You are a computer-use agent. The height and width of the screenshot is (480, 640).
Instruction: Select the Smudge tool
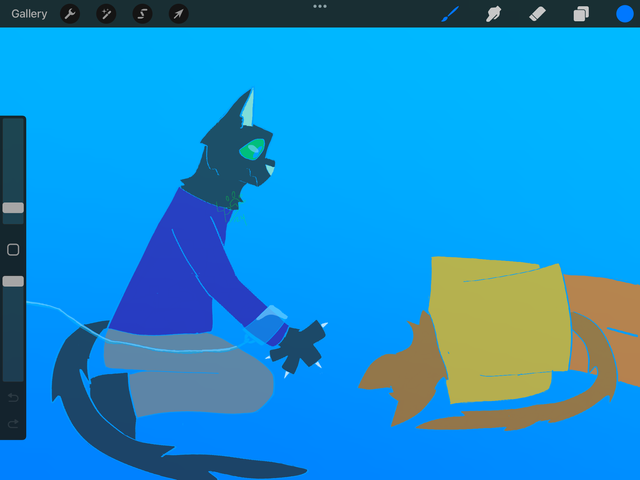(x=493, y=14)
